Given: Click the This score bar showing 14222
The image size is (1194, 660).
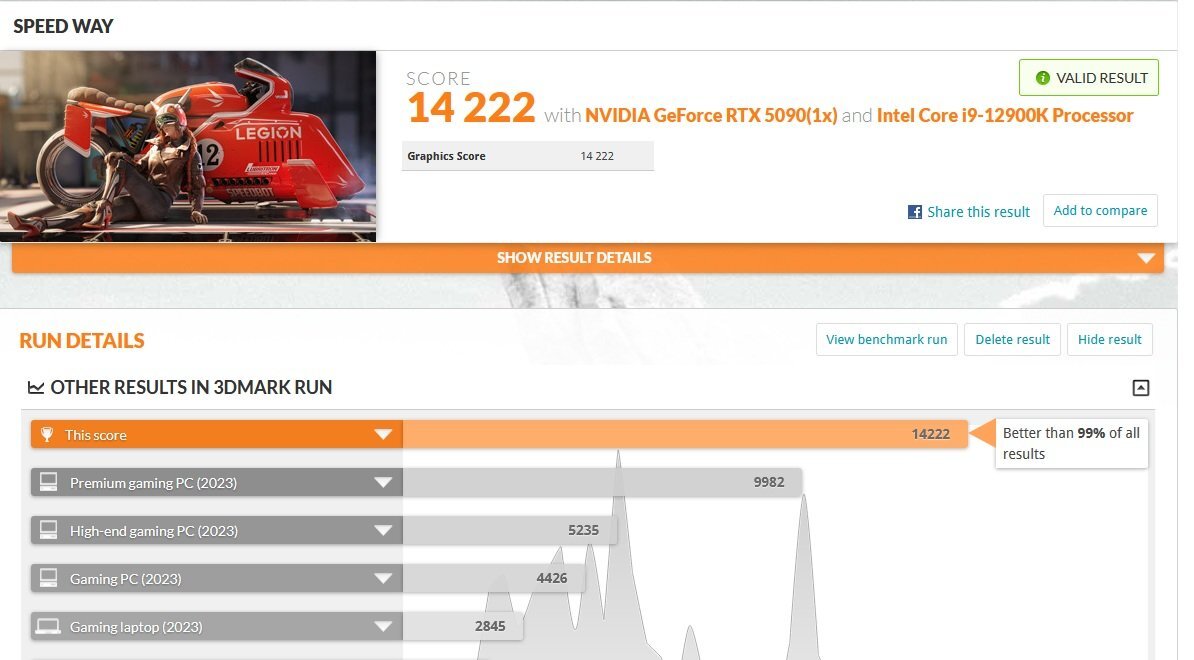Looking at the screenshot, I should [x=685, y=434].
